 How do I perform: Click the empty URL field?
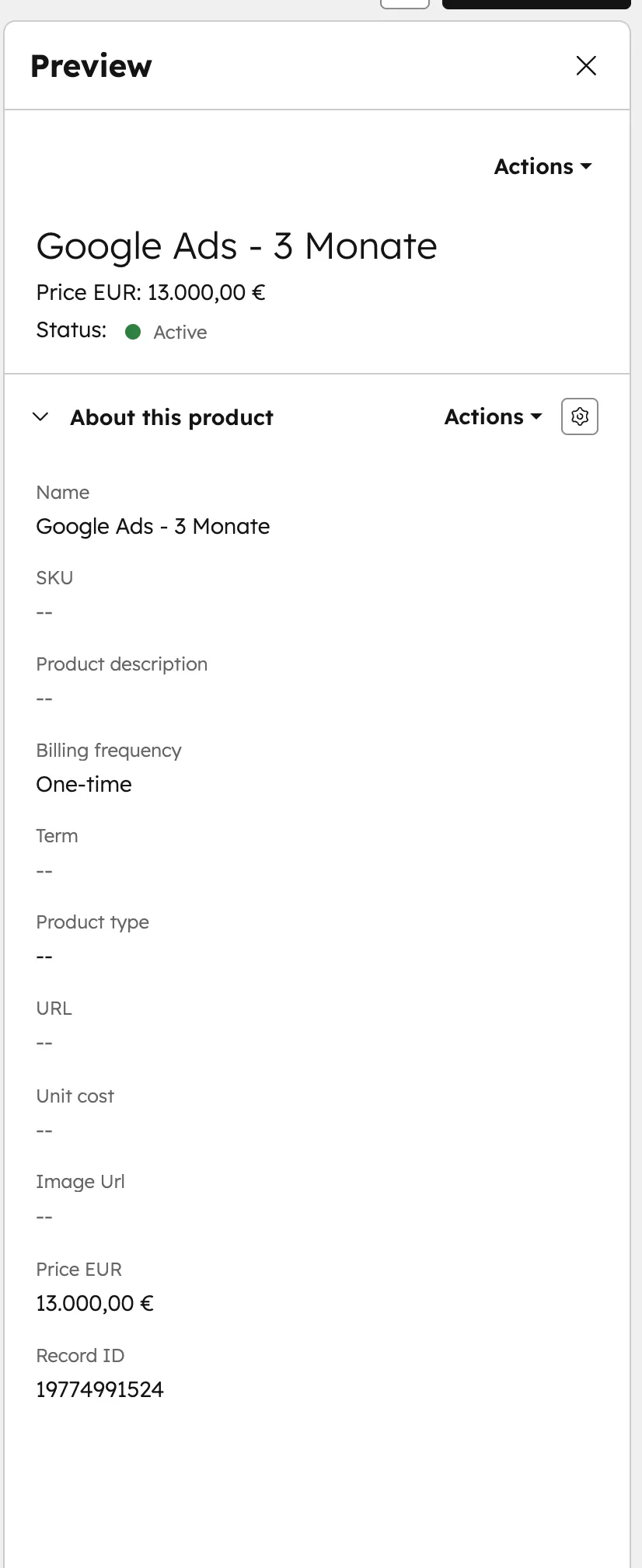coord(44,1044)
